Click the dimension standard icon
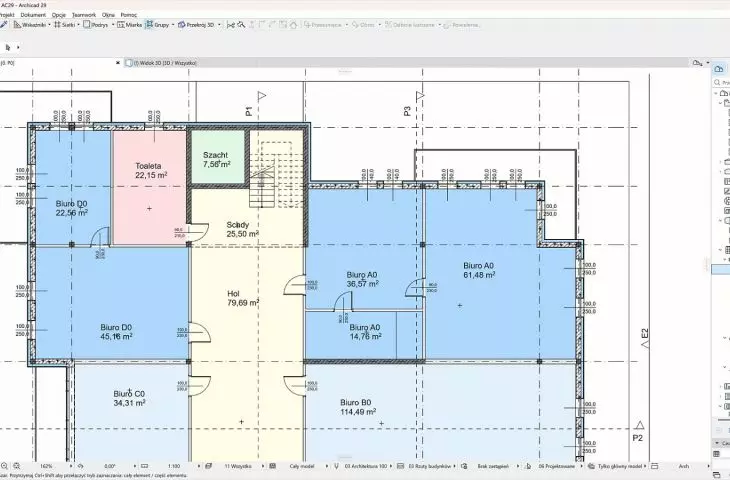This screenshot has height=480, width=730. (655, 466)
